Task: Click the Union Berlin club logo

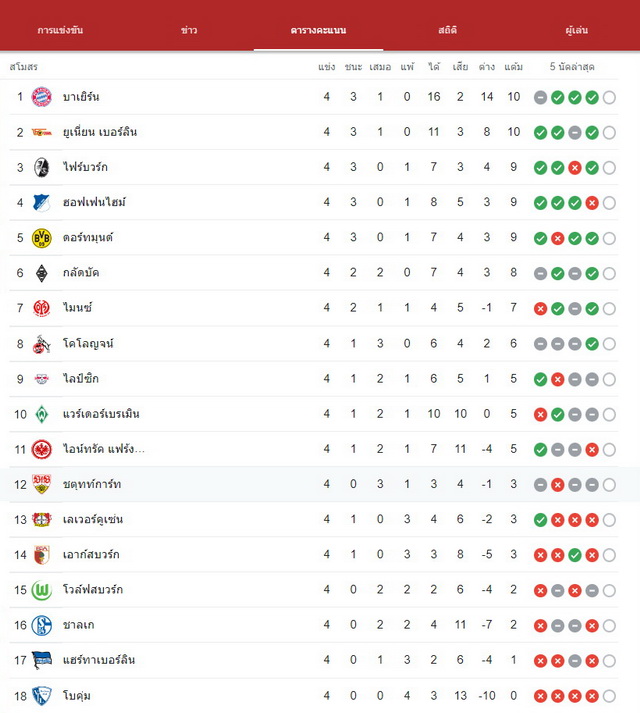Action: (41, 132)
